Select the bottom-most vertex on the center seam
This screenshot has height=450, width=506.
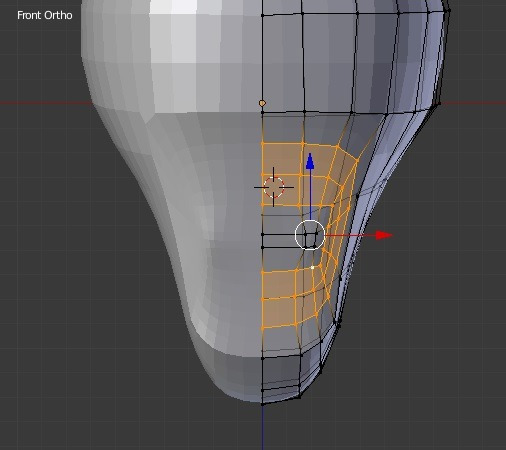(x=262, y=404)
